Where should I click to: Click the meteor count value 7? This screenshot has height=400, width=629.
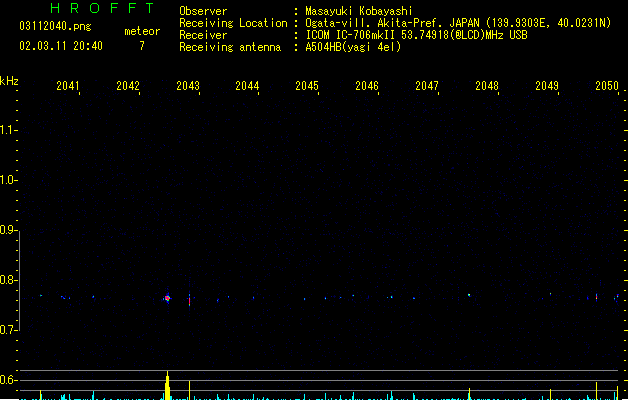[x=142, y=46]
